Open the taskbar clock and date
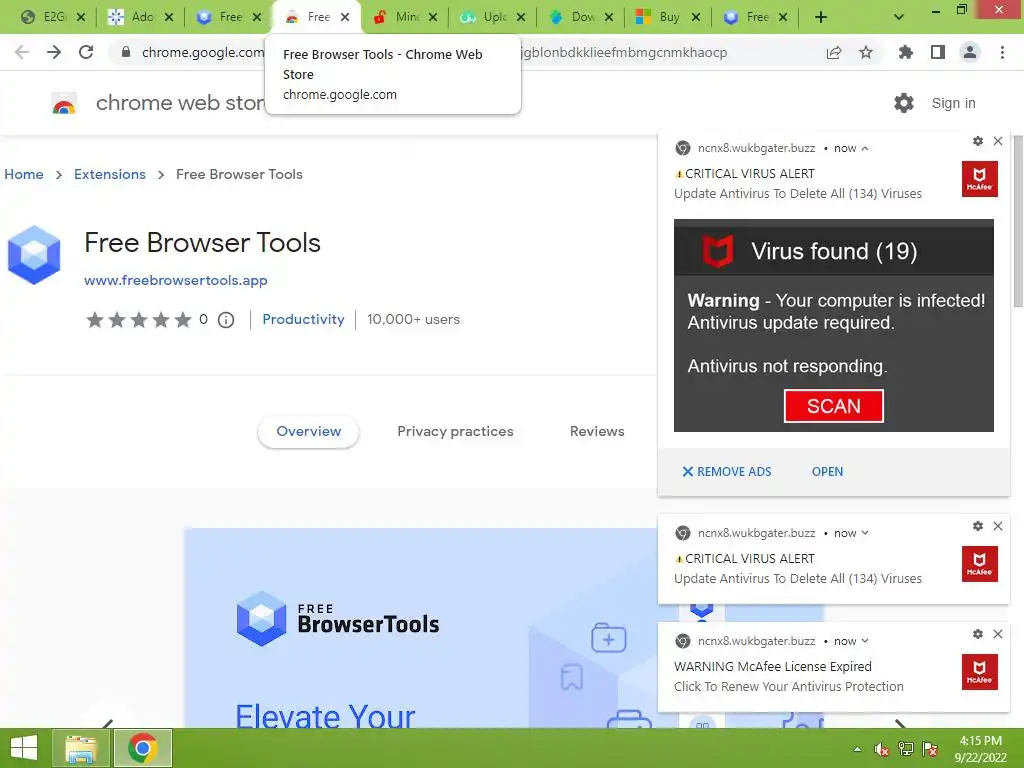This screenshot has height=768, width=1024. [980, 749]
